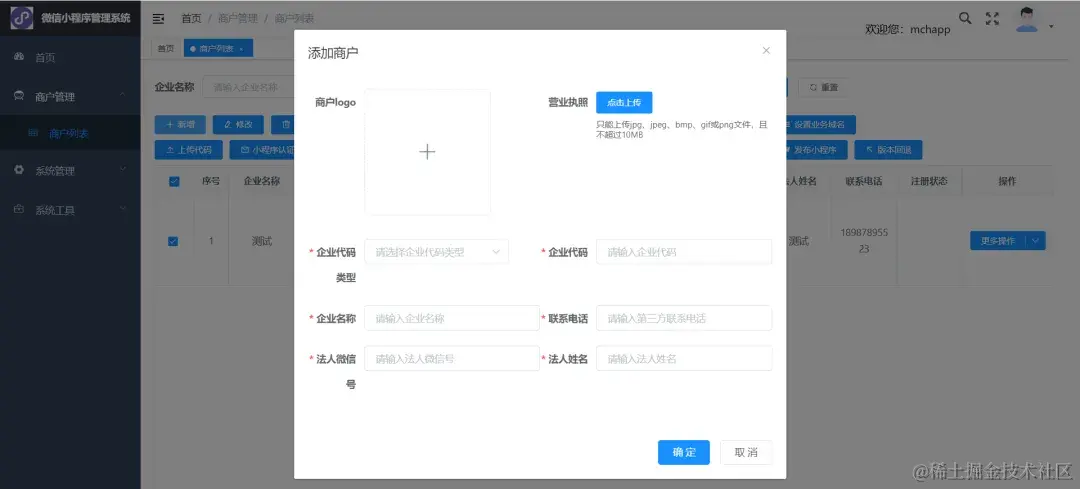This screenshot has width=1080, height=489.
Task: Click the mini-program system logo icon
Action: (x=21, y=18)
